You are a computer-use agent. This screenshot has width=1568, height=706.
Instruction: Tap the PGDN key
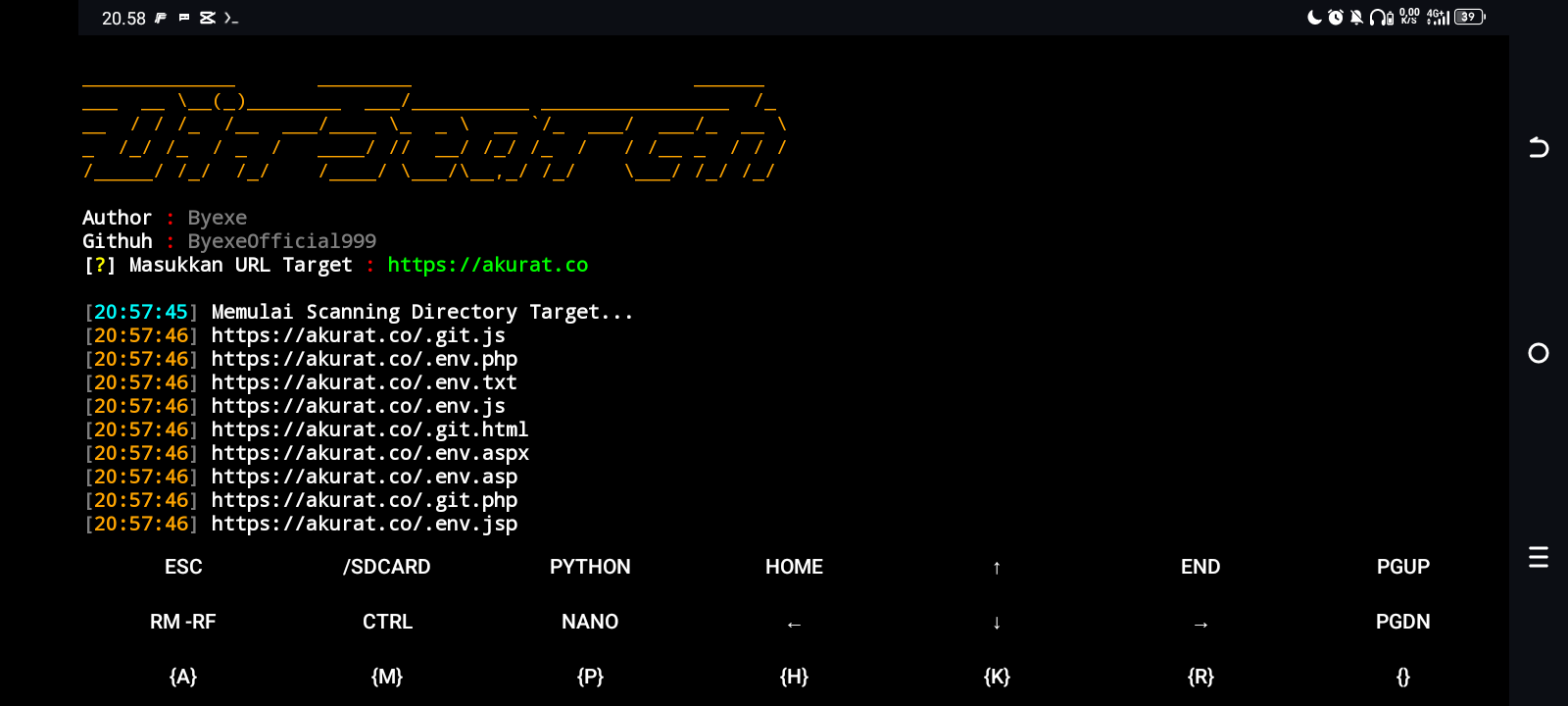(x=1403, y=622)
